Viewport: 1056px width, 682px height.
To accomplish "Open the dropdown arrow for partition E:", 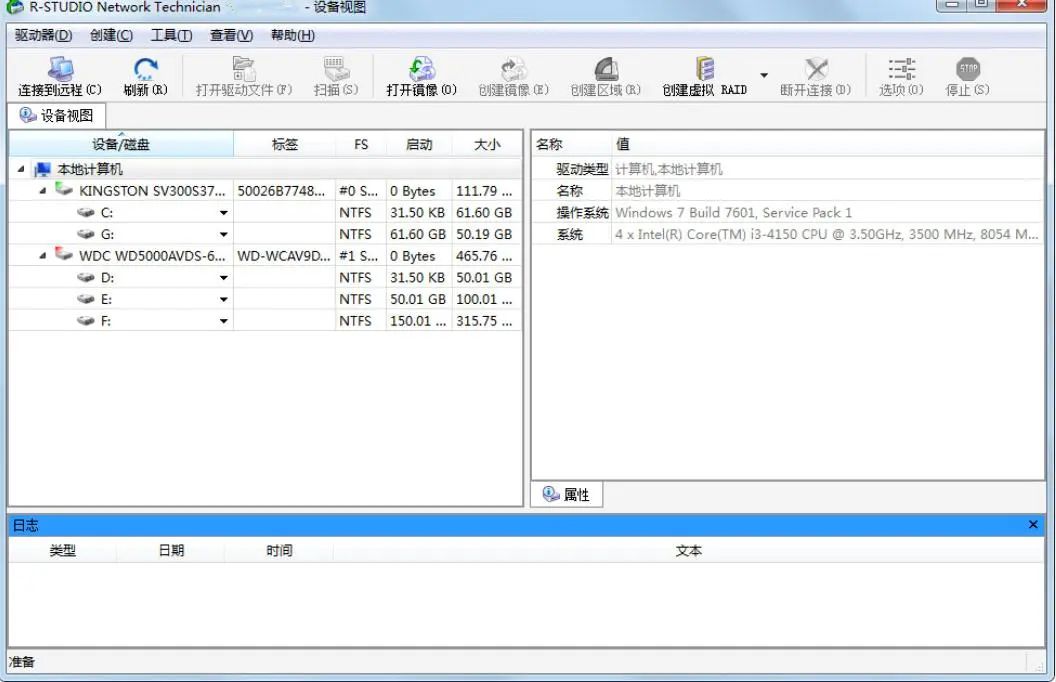I will pos(224,299).
